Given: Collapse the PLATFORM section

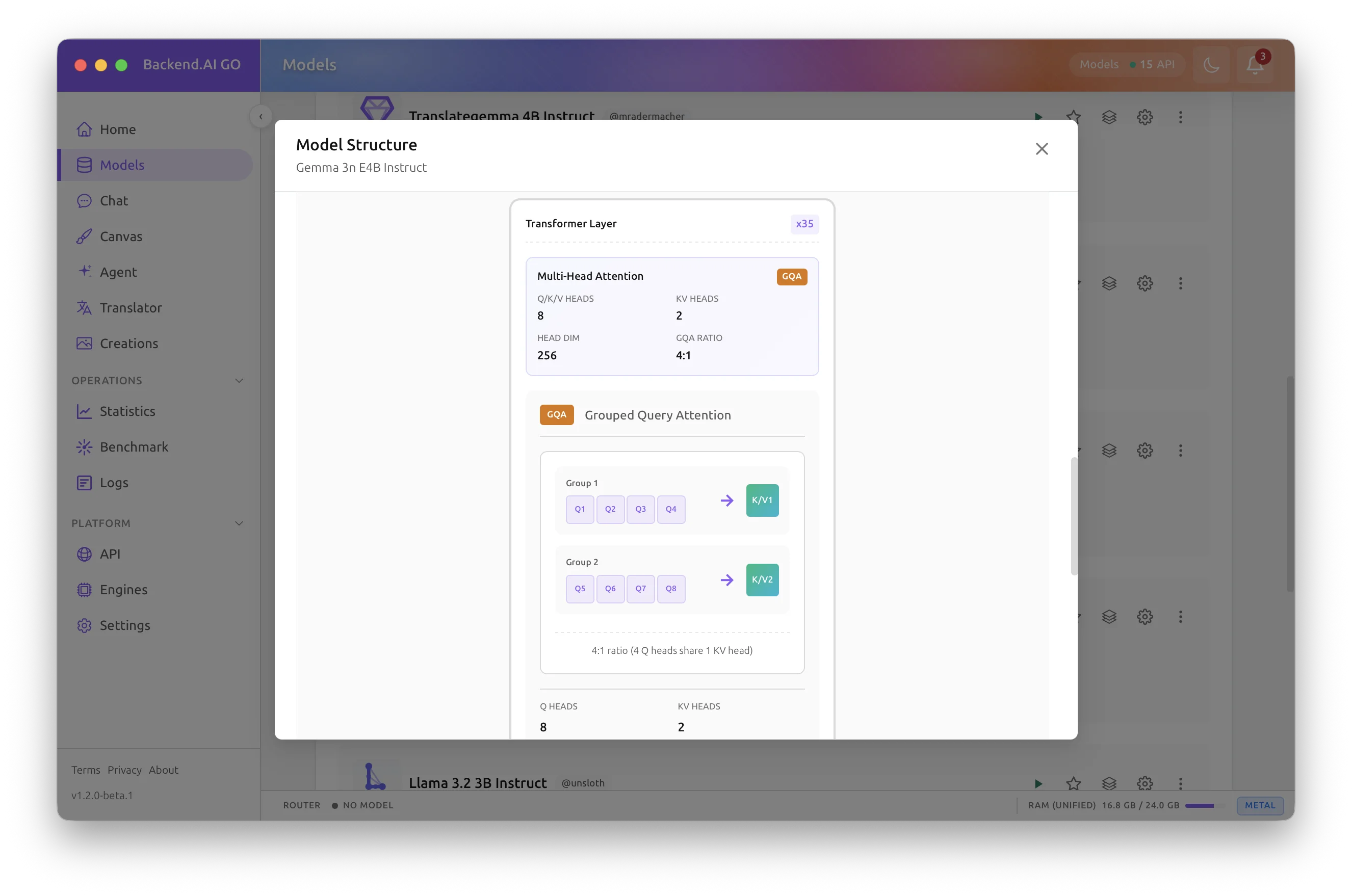Looking at the screenshot, I should click(239, 523).
